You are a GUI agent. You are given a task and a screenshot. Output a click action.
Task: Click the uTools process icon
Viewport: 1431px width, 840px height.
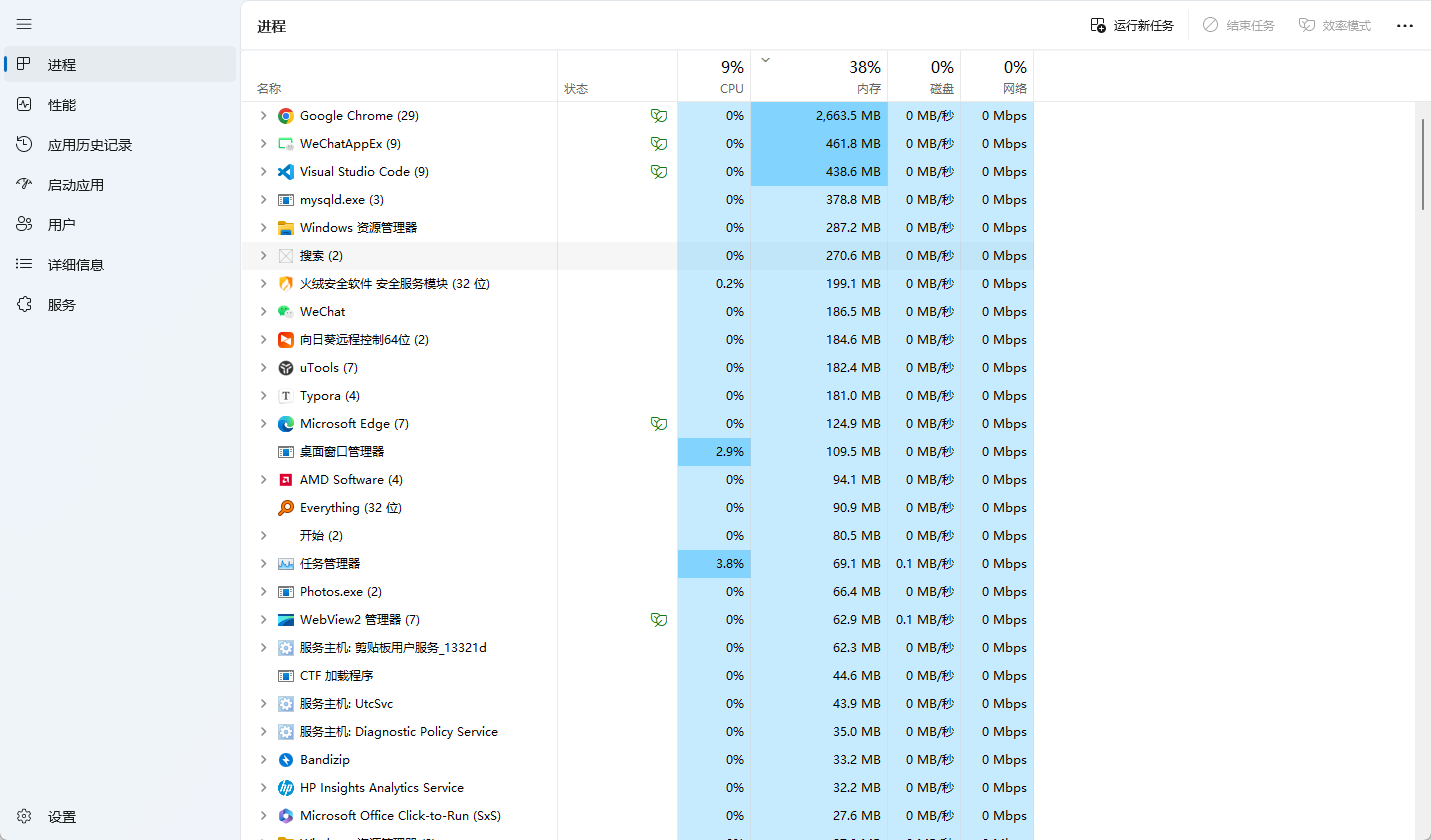(286, 368)
